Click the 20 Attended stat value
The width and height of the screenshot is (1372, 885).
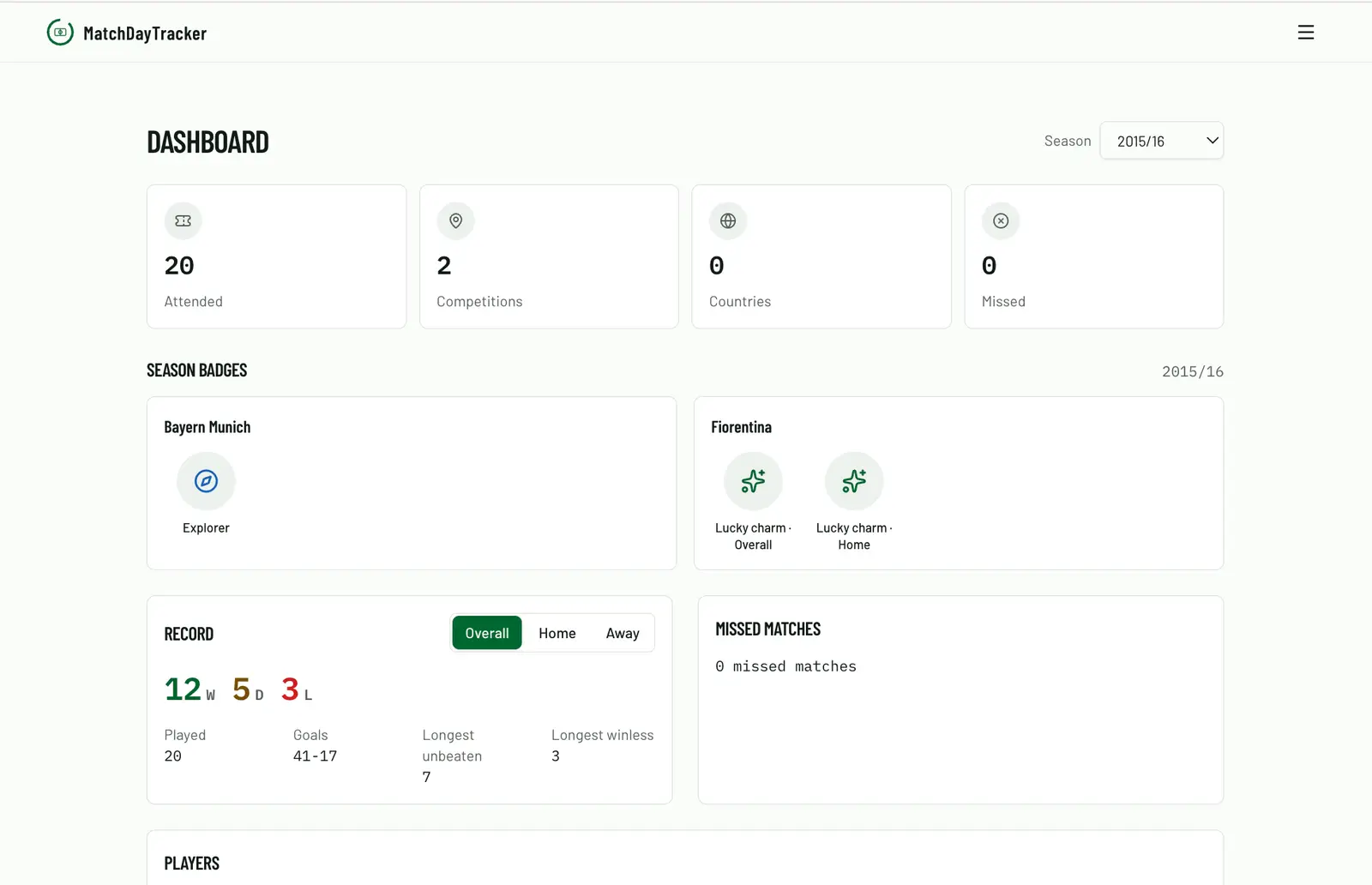click(179, 266)
